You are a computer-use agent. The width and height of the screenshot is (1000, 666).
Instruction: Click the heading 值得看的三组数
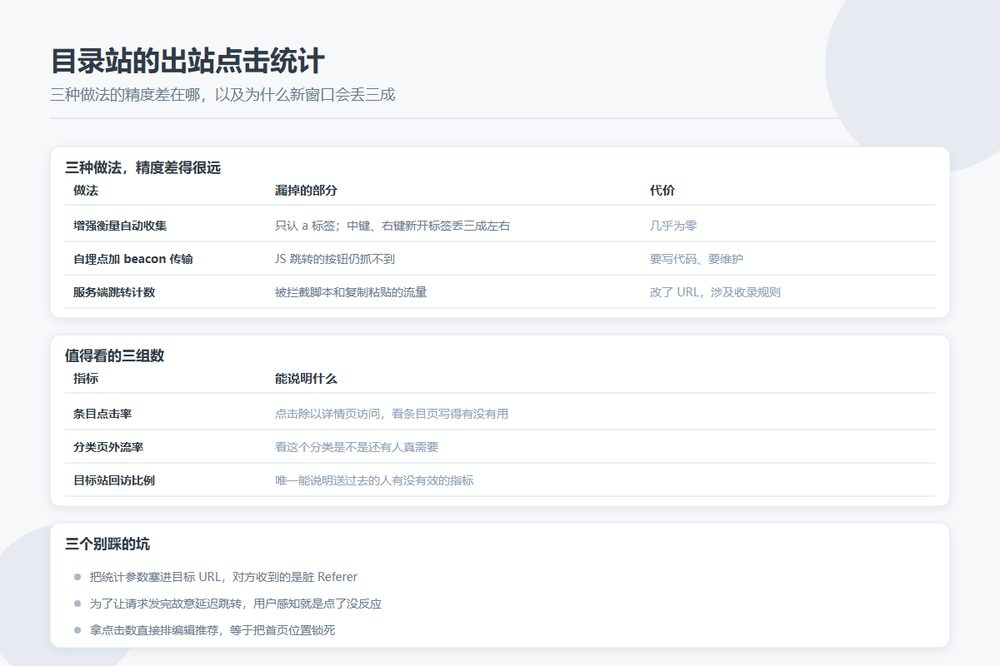pyautogui.click(x=114, y=355)
